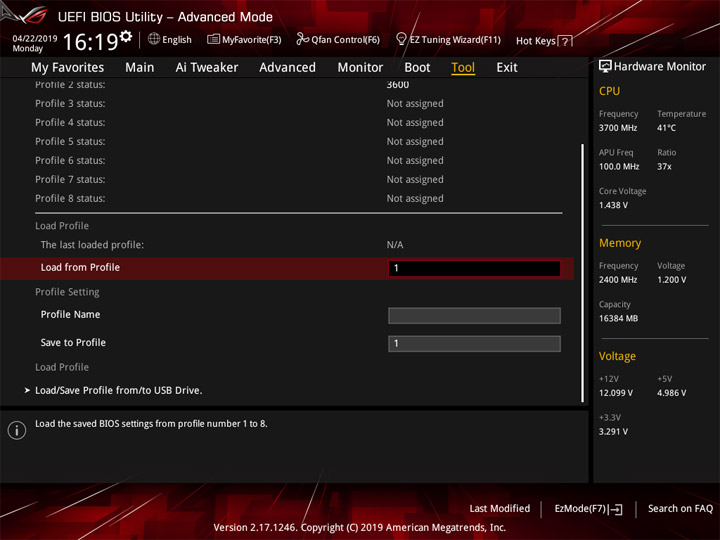Click the globe language icon
This screenshot has height=540, width=720.
coord(154,39)
